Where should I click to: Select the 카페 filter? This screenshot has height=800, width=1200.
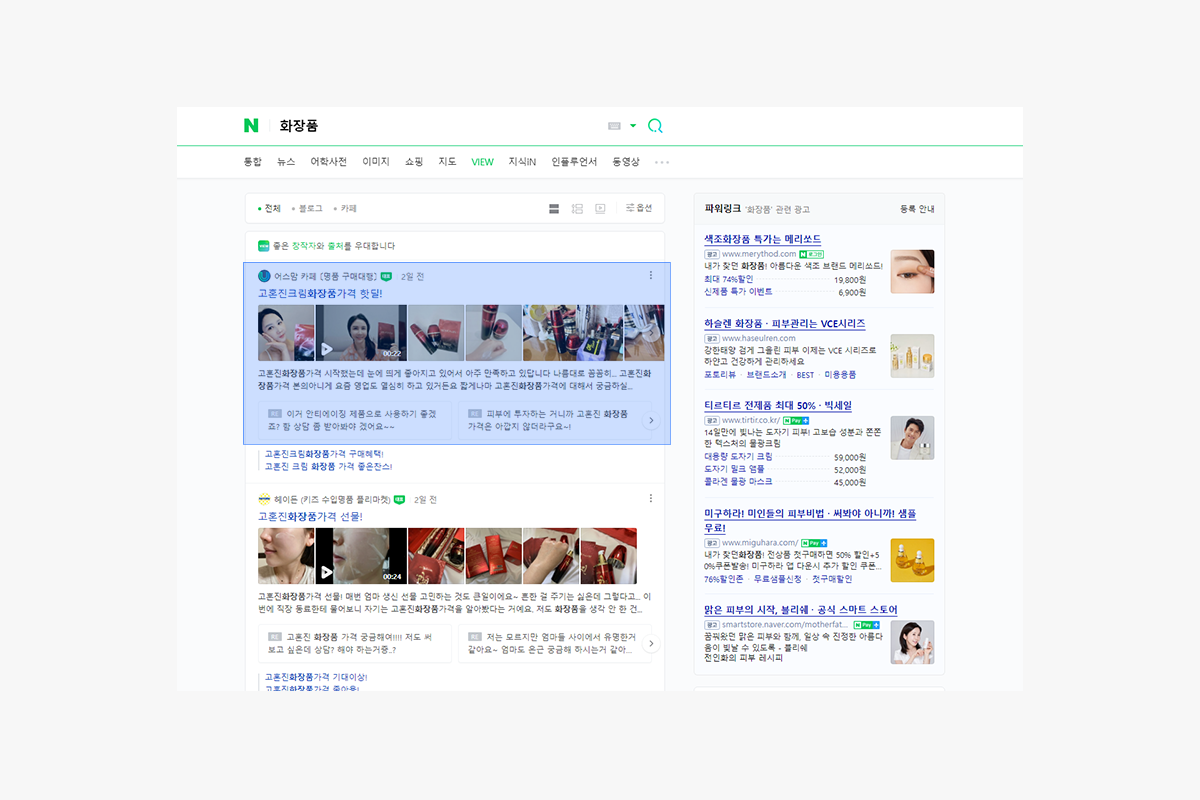(345, 209)
